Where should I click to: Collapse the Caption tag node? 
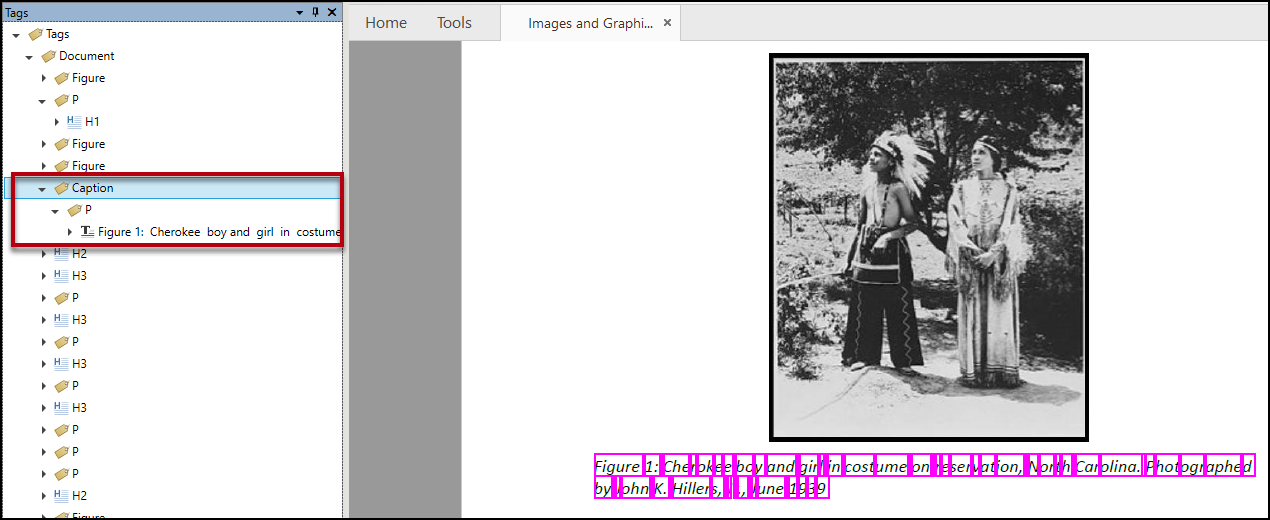(42, 189)
